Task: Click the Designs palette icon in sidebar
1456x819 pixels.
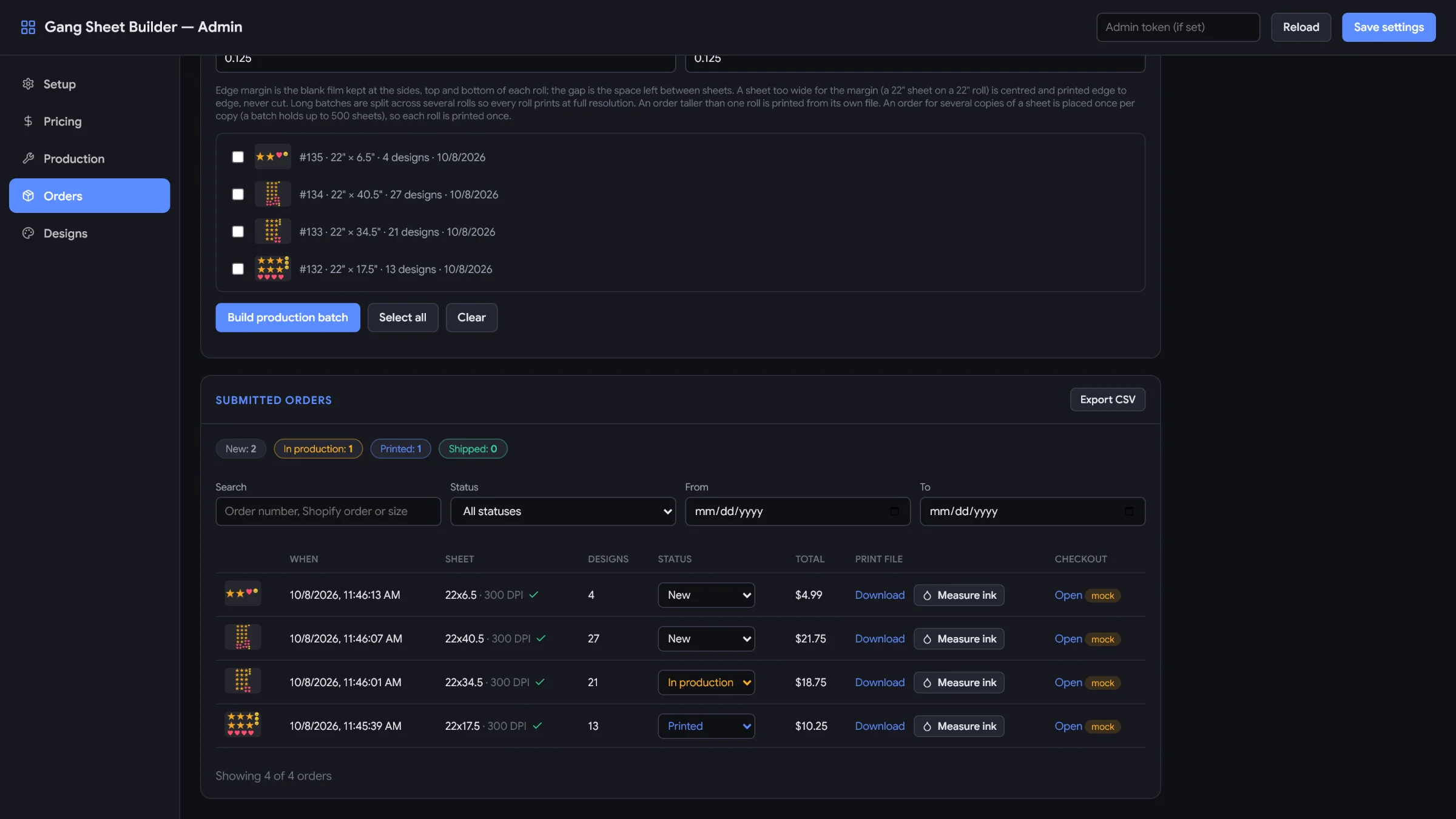Action: coord(28,233)
